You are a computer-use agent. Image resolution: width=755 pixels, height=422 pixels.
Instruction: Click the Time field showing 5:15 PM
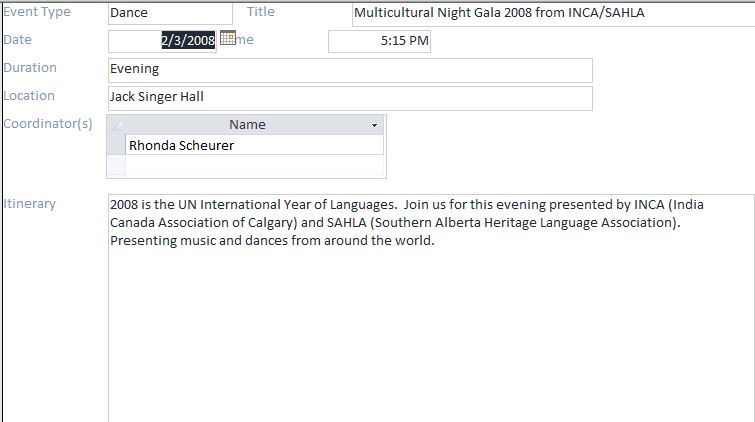coord(379,41)
